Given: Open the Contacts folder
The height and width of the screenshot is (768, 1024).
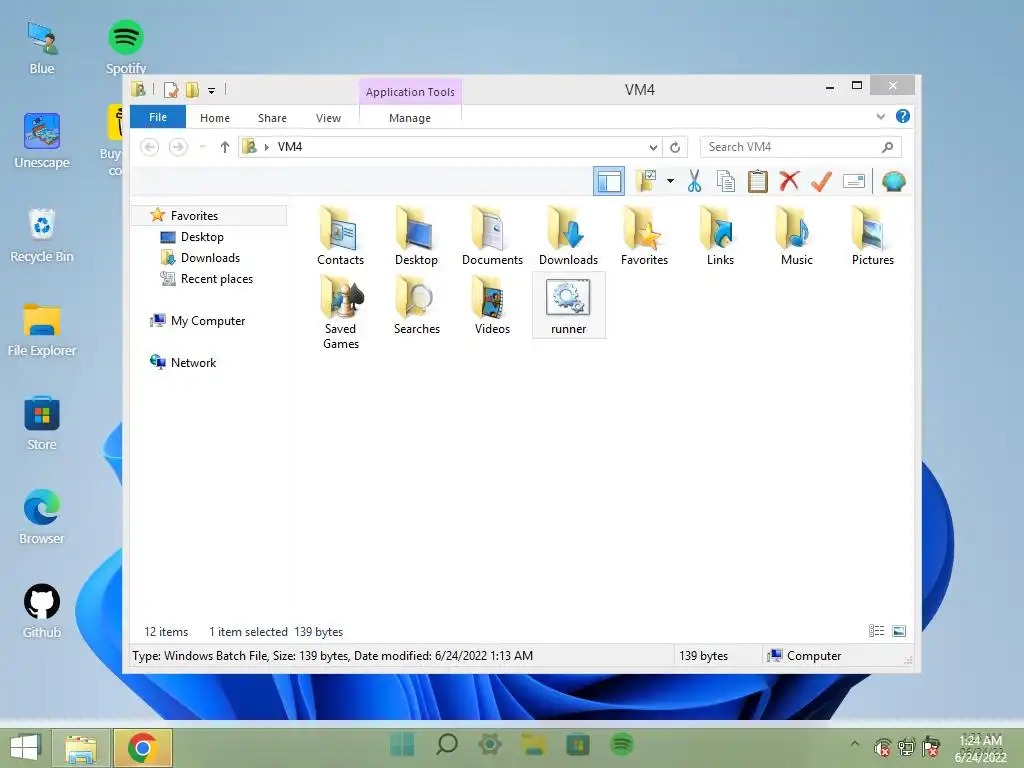Looking at the screenshot, I should coord(340,236).
